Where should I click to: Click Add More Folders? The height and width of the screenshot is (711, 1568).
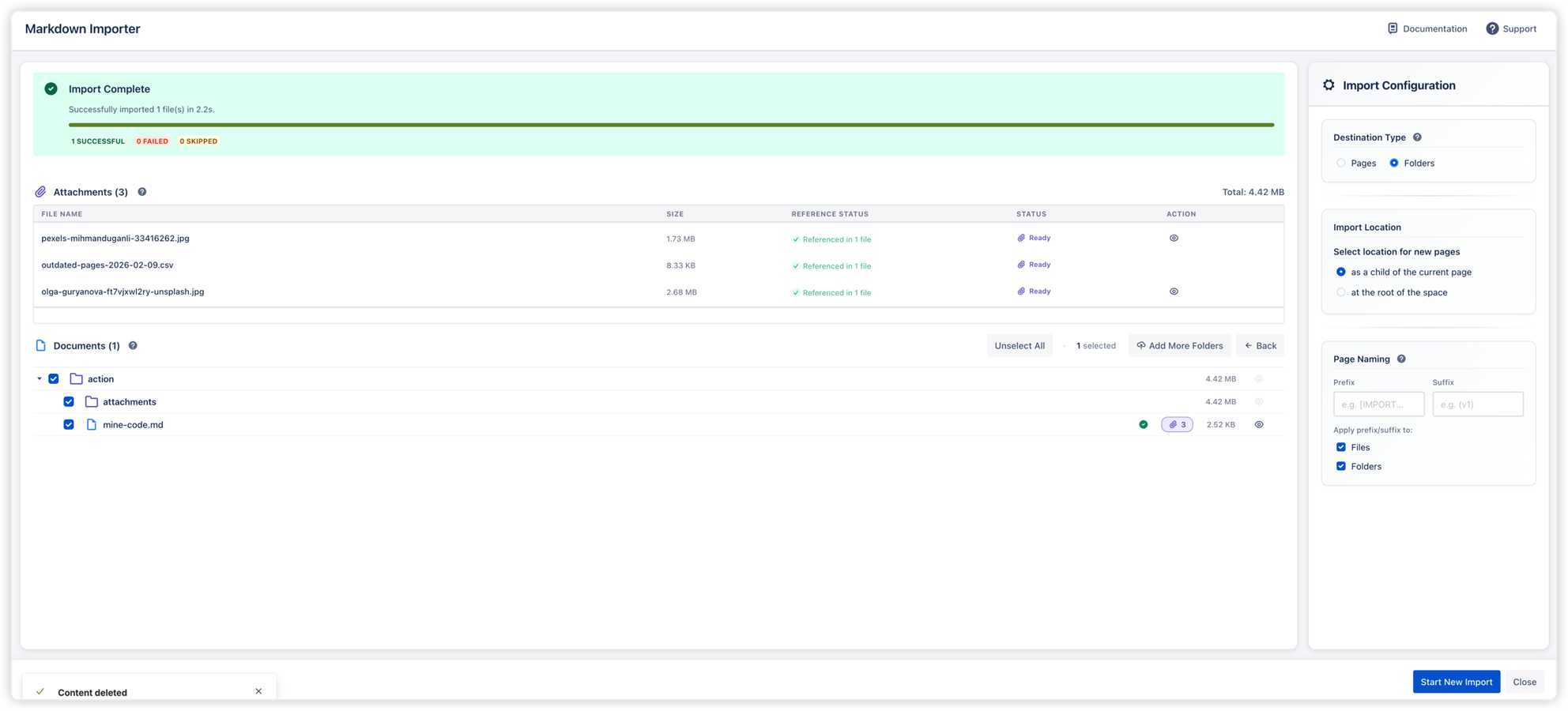1179,345
